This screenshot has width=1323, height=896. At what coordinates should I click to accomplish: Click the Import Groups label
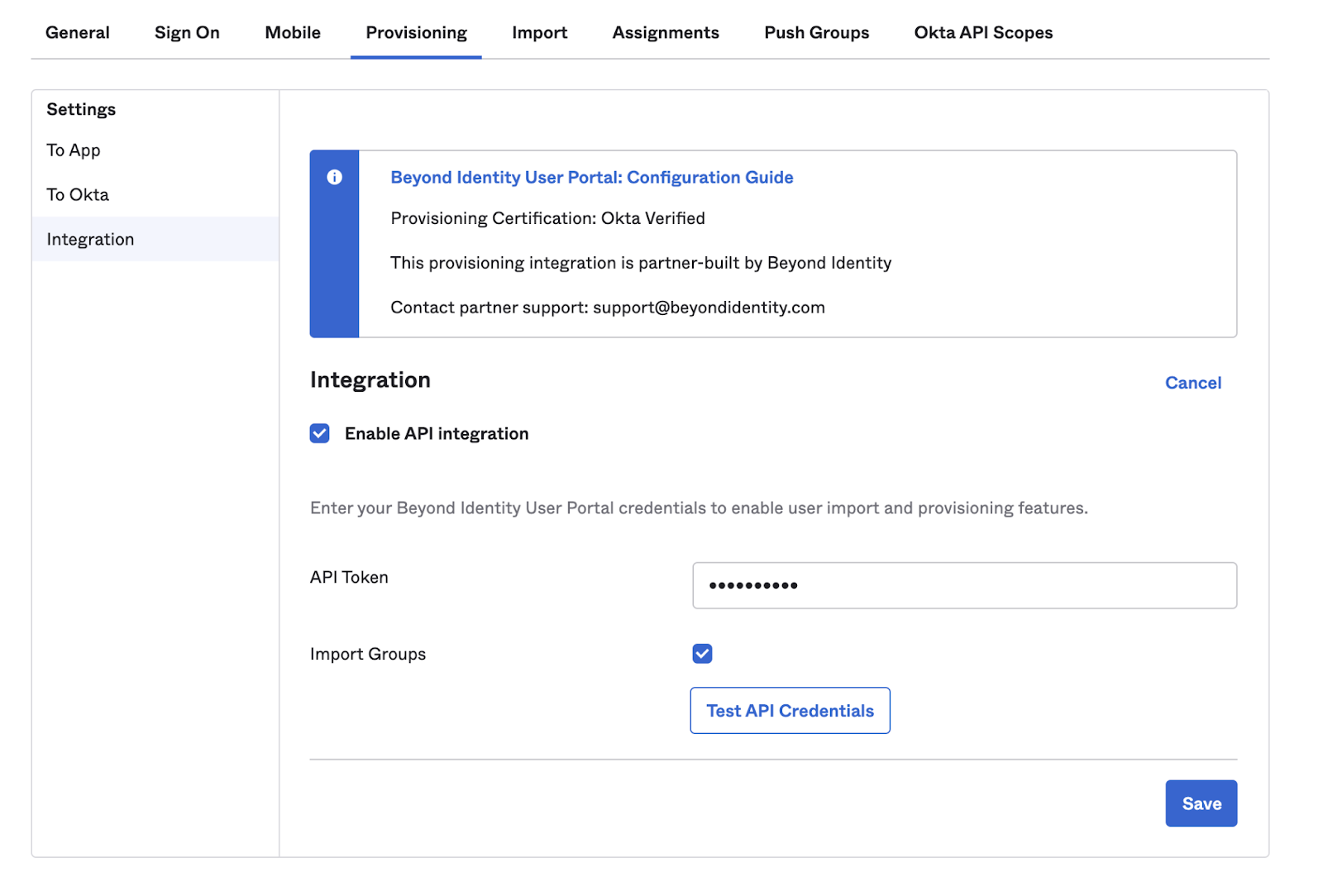(x=368, y=655)
